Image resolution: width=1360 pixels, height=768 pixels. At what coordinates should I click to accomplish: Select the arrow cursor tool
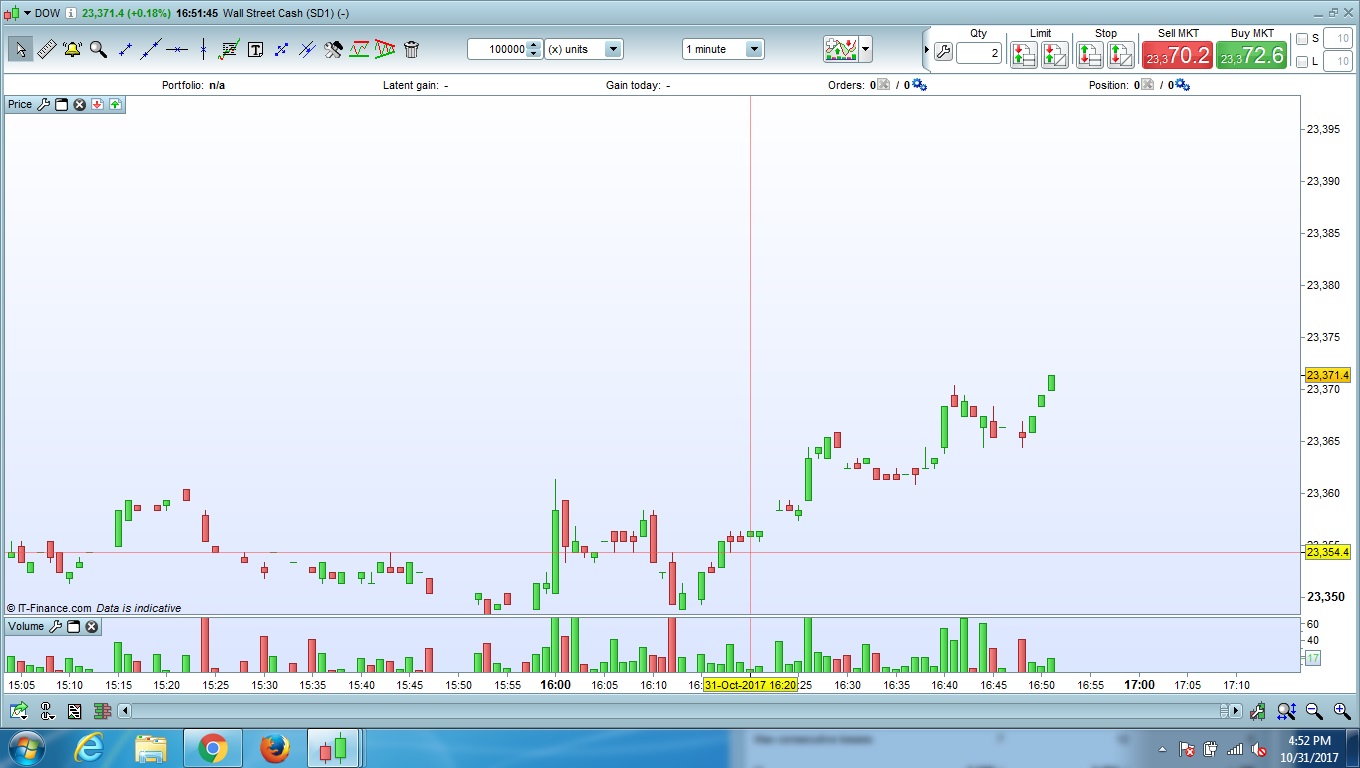click(x=20, y=49)
